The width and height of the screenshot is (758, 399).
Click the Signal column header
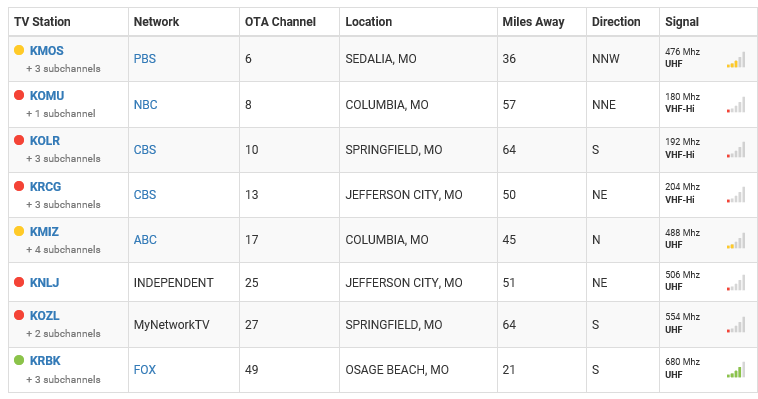[682, 22]
